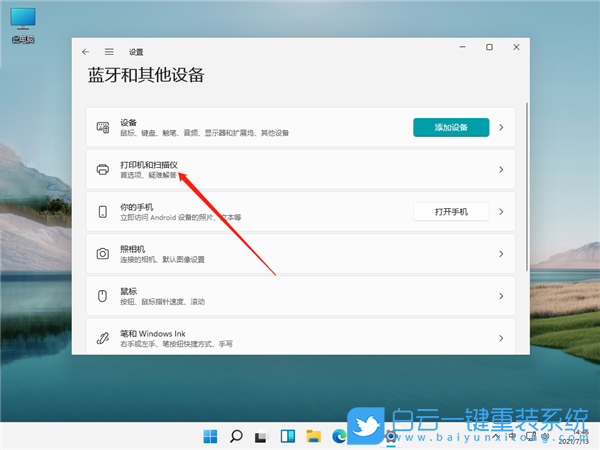Expand 打印机和扫描仪 row chevron
The width and height of the screenshot is (600, 450).
(501, 170)
